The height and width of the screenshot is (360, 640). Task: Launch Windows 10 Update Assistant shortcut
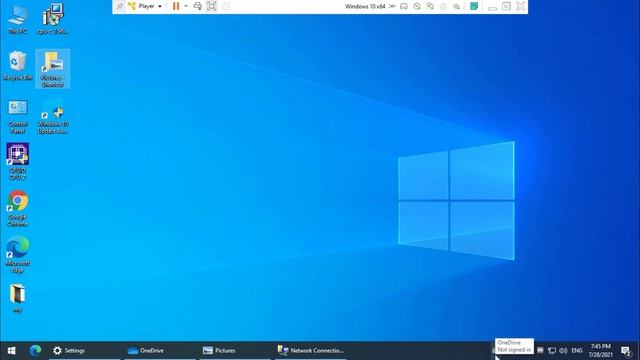tap(53, 116)
